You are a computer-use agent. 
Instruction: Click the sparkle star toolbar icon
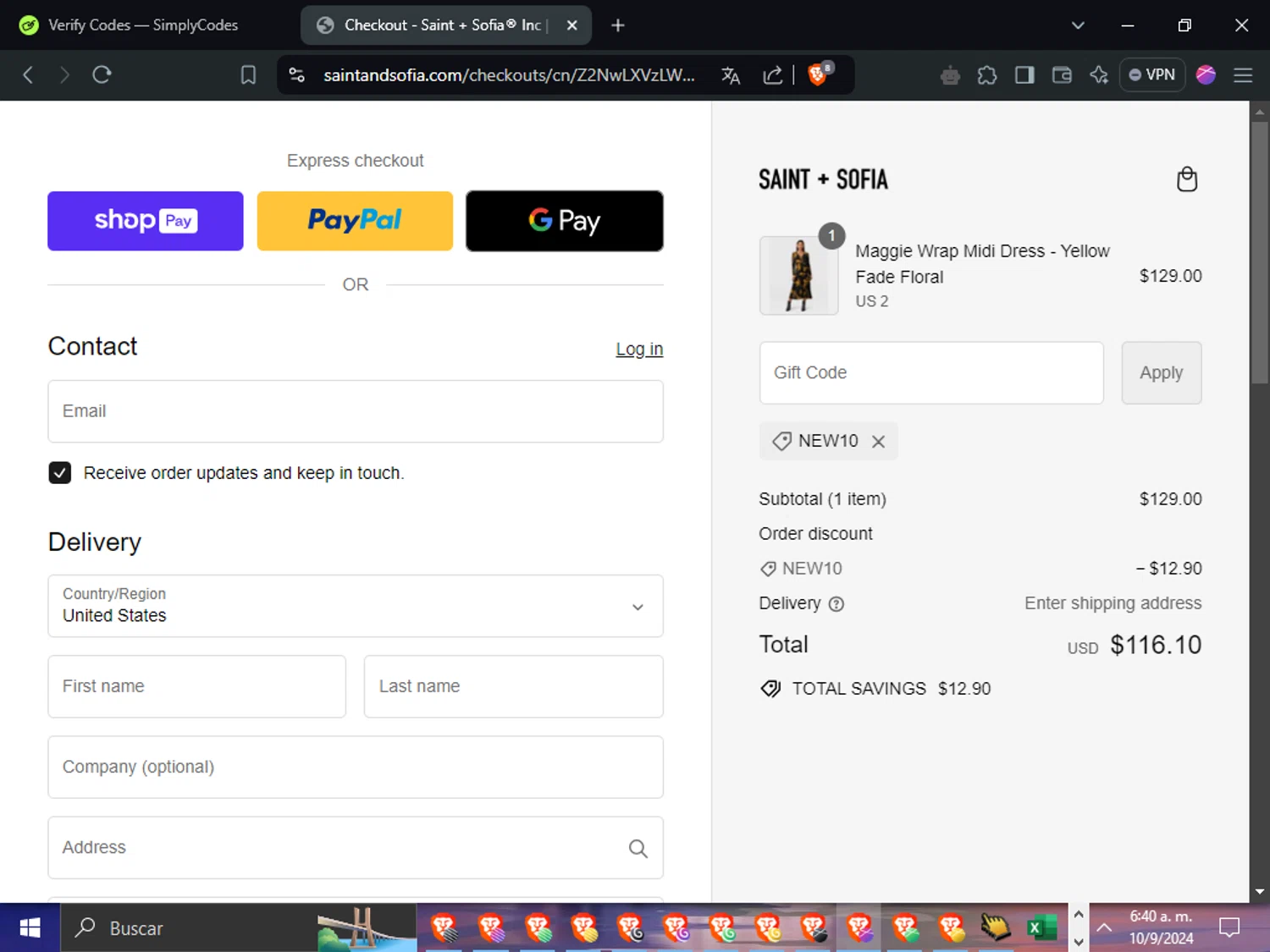tap(1099, 75)
